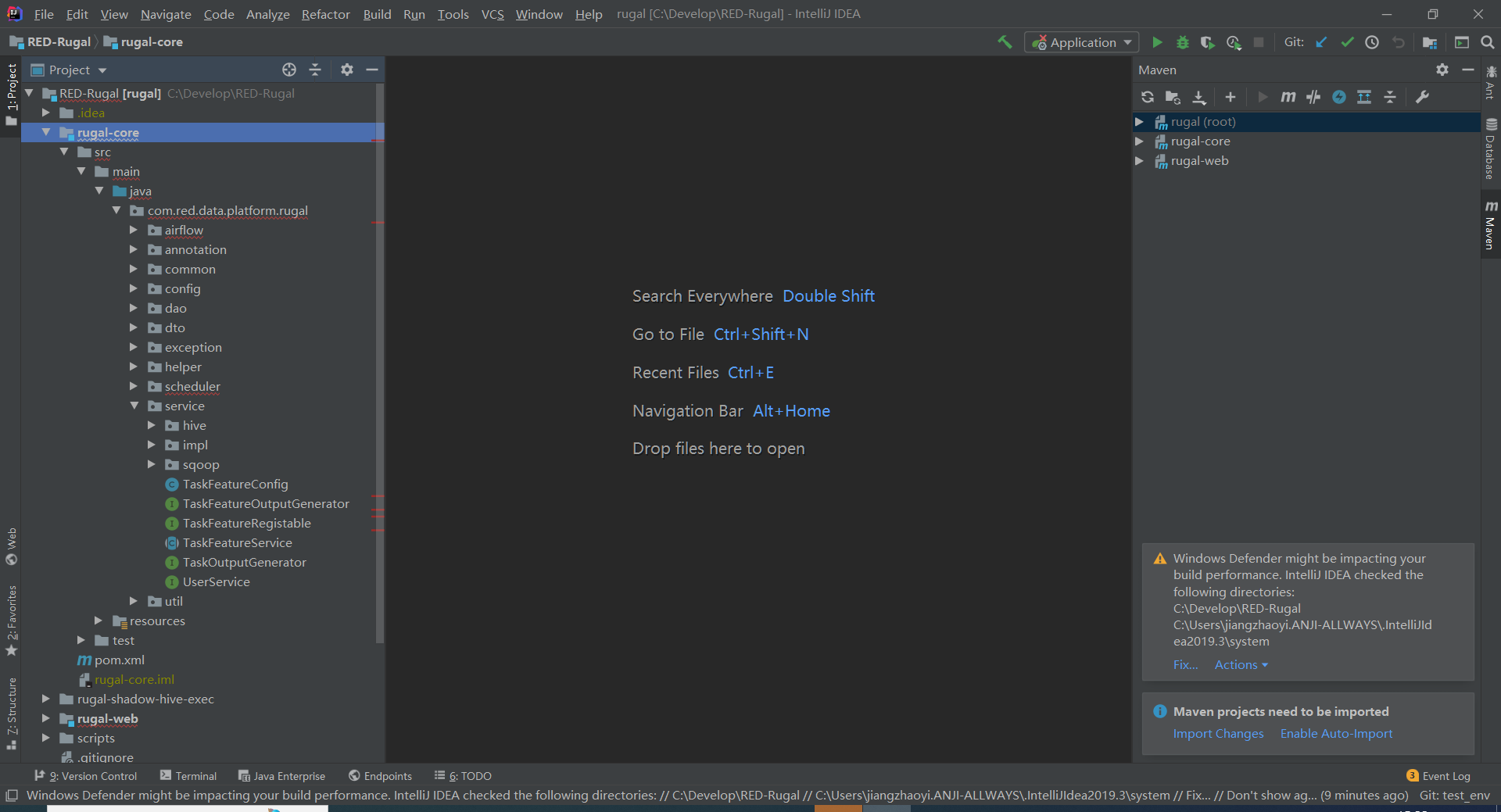Image resolution: width=1501 pixels, height=812 pixels.
Task: Hide the Maven tool window
Action: click(1468, 70)
